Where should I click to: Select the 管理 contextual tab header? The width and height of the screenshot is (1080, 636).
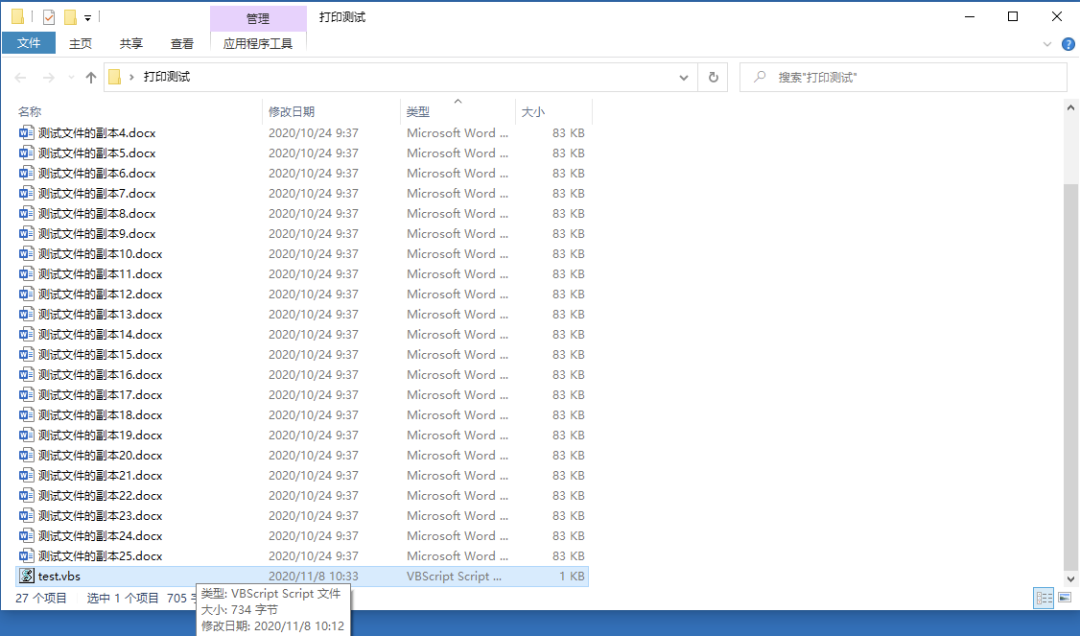pyautogui.click(x=258, y=19)
